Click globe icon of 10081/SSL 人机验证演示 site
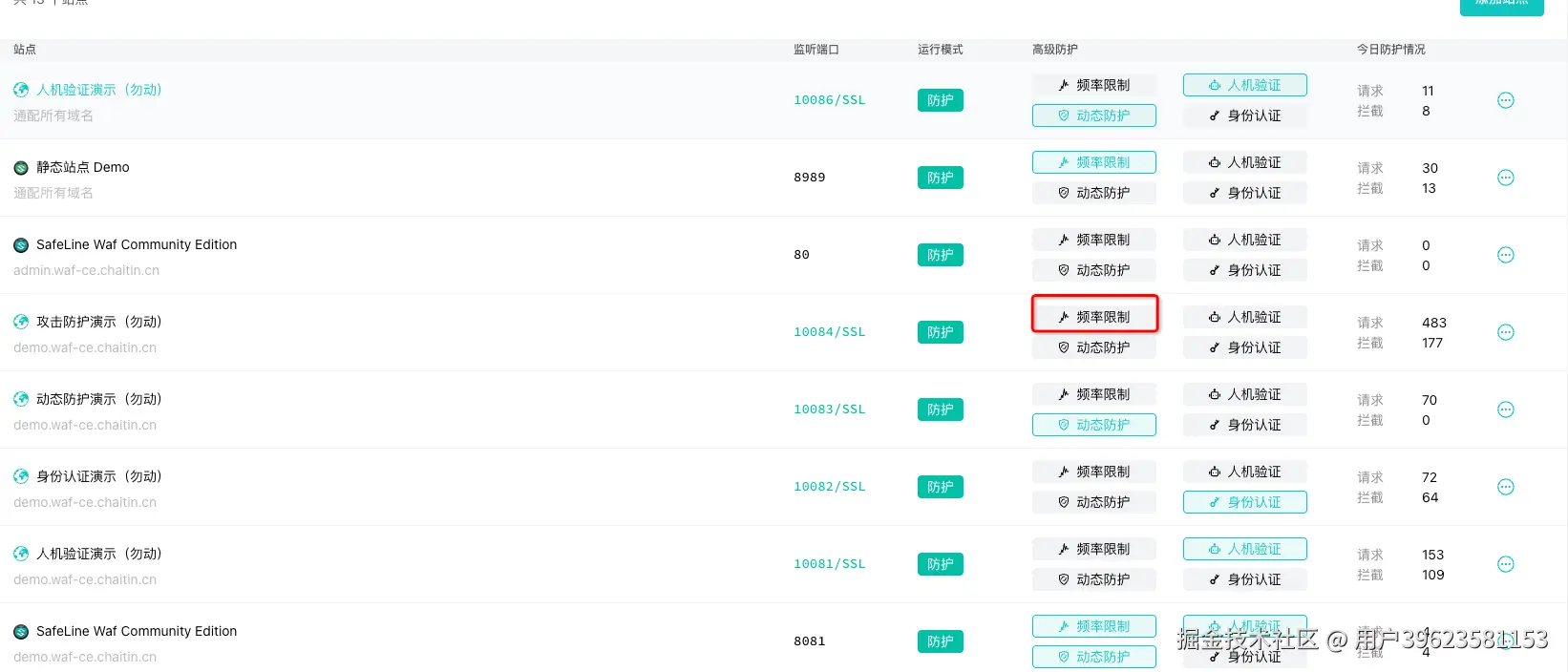 (x=21, y=554)
